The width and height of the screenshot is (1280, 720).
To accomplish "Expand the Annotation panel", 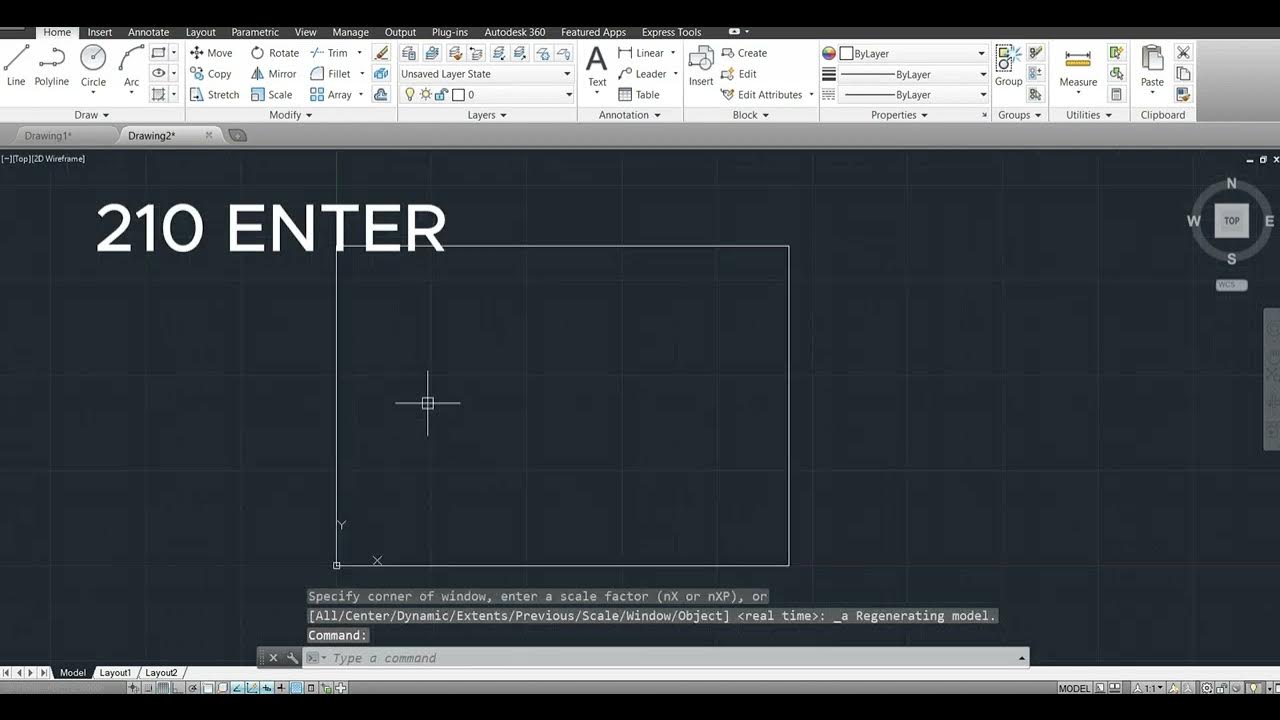I will [x=630, y=115].
